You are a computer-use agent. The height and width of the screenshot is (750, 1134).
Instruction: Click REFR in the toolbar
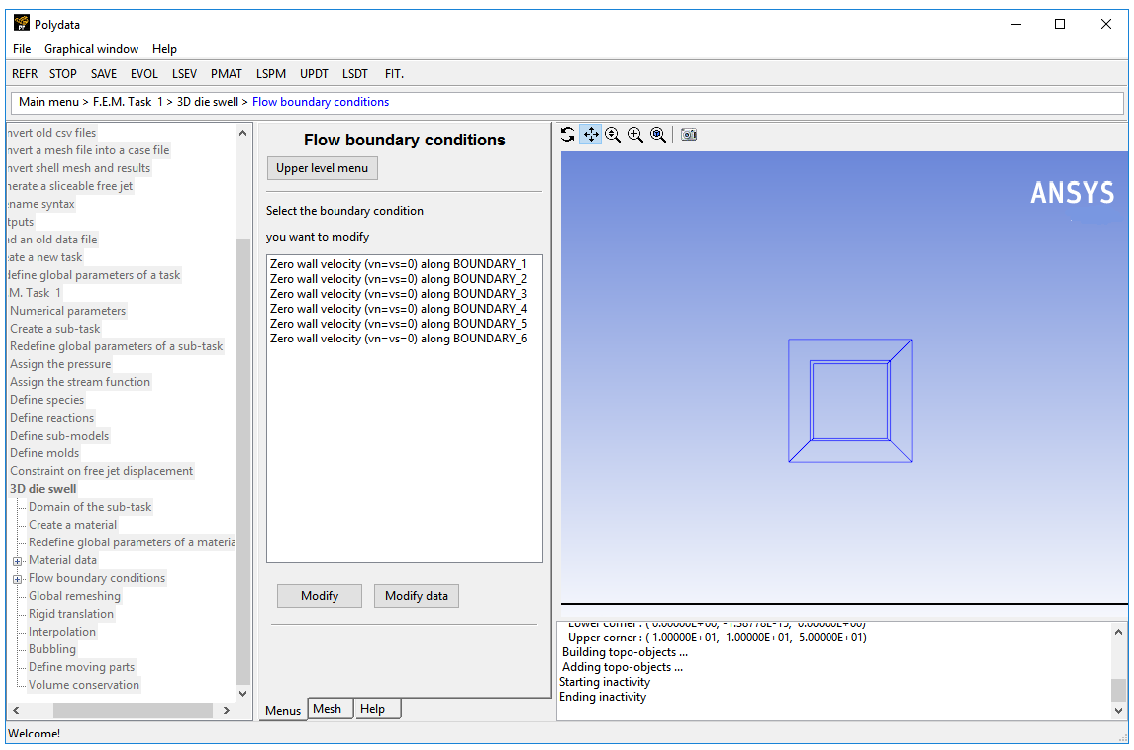tap(25, 74)
